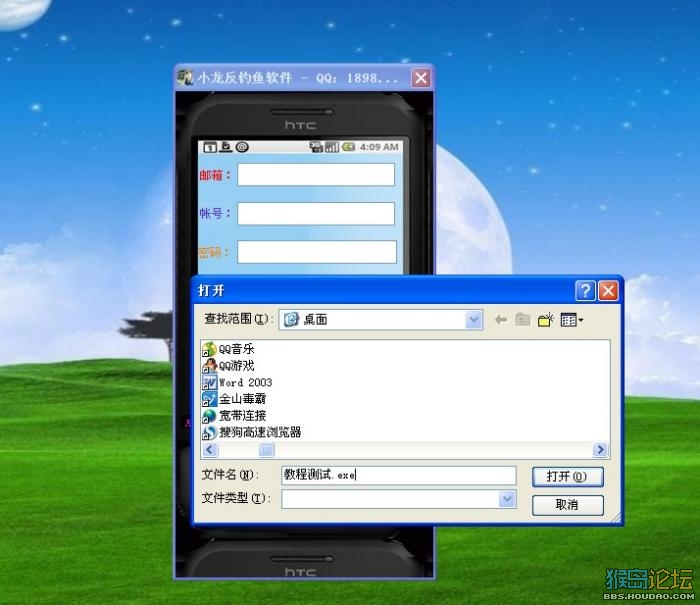Screen dimensions: 700x605
Task: Click the round target icon on phone status bar
Action: click(x=242, y=147)
